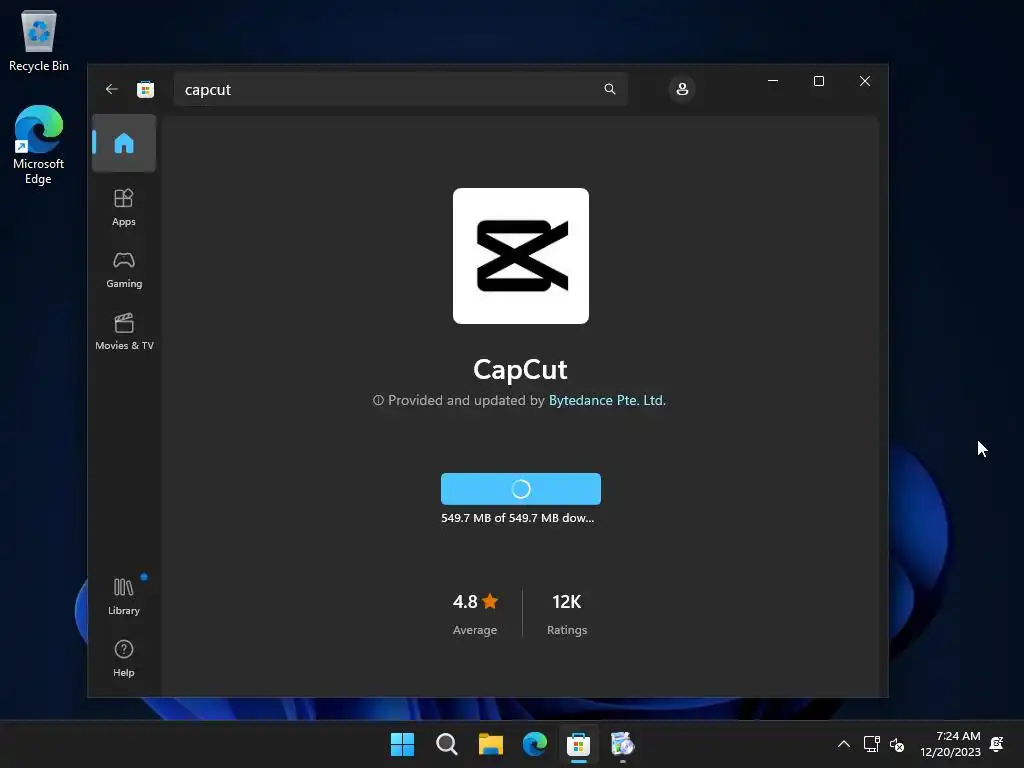Click the info icon beside 'Provided and updated by'
The height and width of the screenshot is (768, 1024).
click(378, 400)
